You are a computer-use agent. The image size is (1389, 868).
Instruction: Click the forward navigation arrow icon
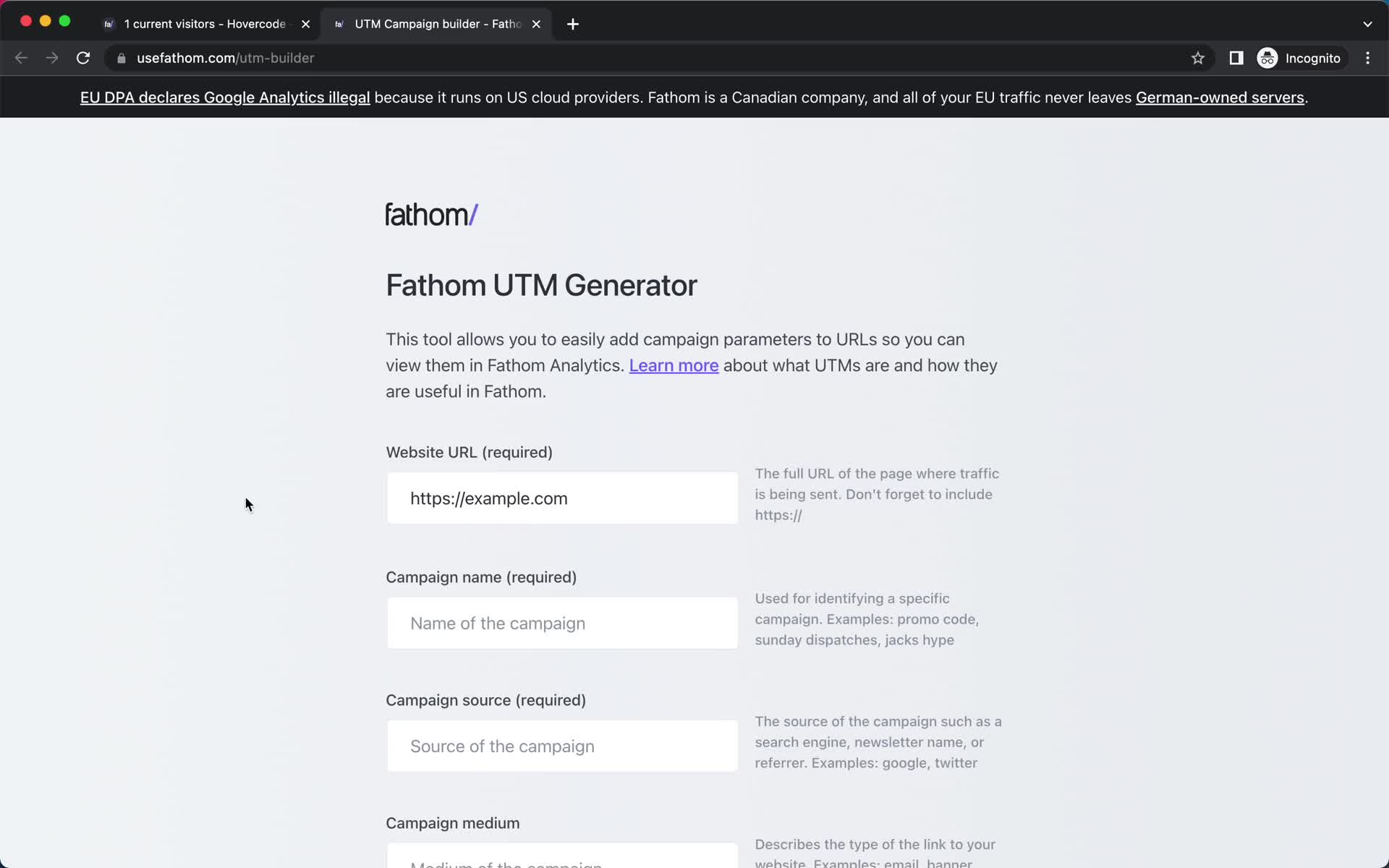point(51,58)
